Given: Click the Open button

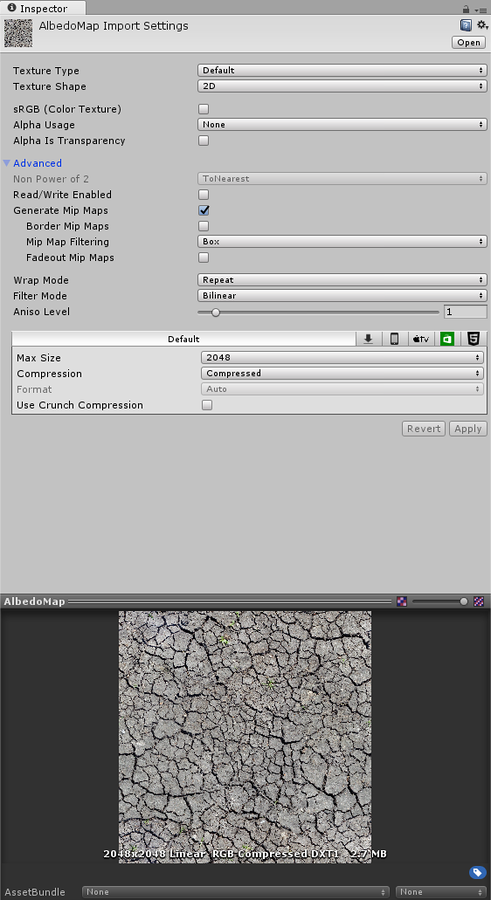Looking at the screenshot, I should 469,42.
